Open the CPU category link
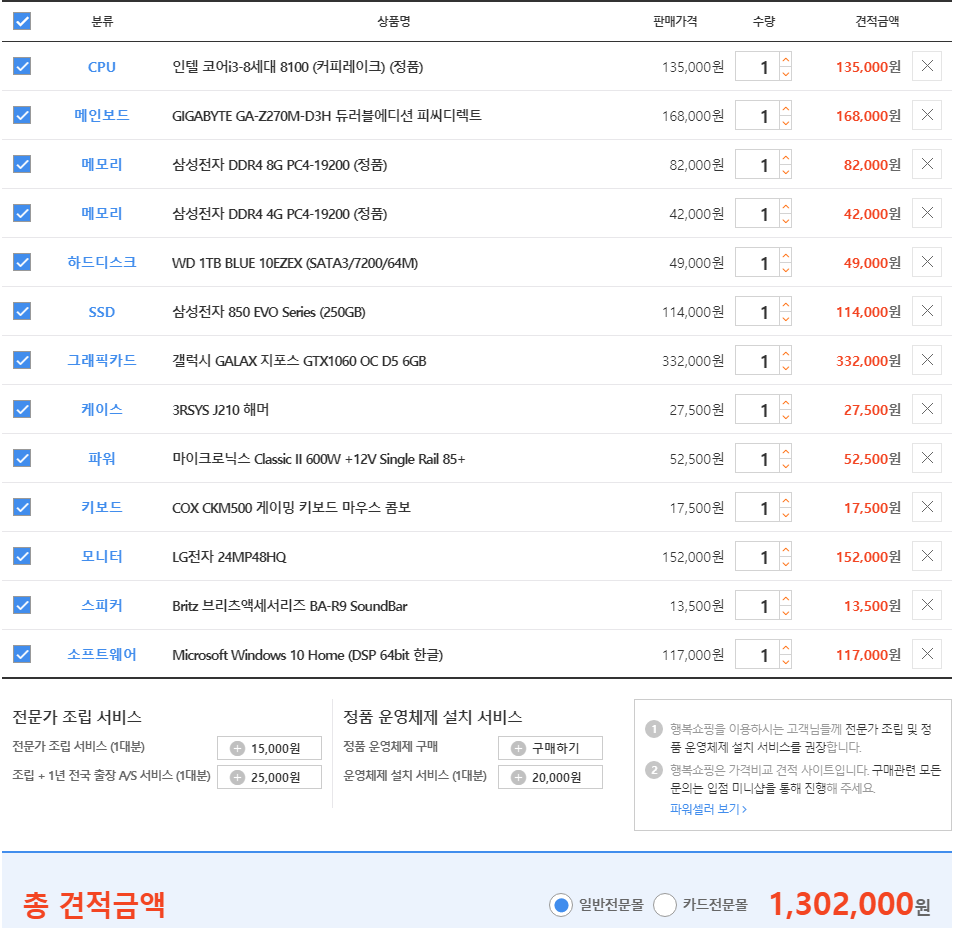This screenshot has height=928, width=953. point(101,67)
